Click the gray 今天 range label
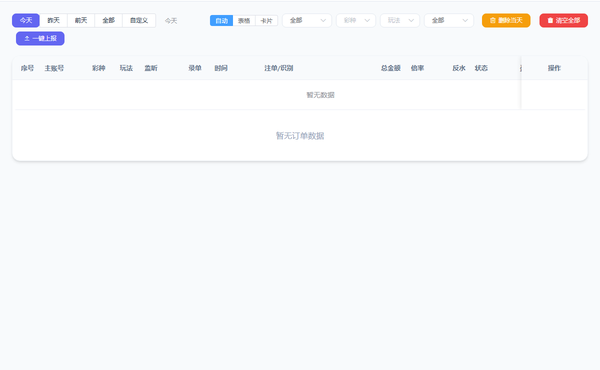Image resolution: width=600 pixels, height=370 pixels. click(171, 21)
